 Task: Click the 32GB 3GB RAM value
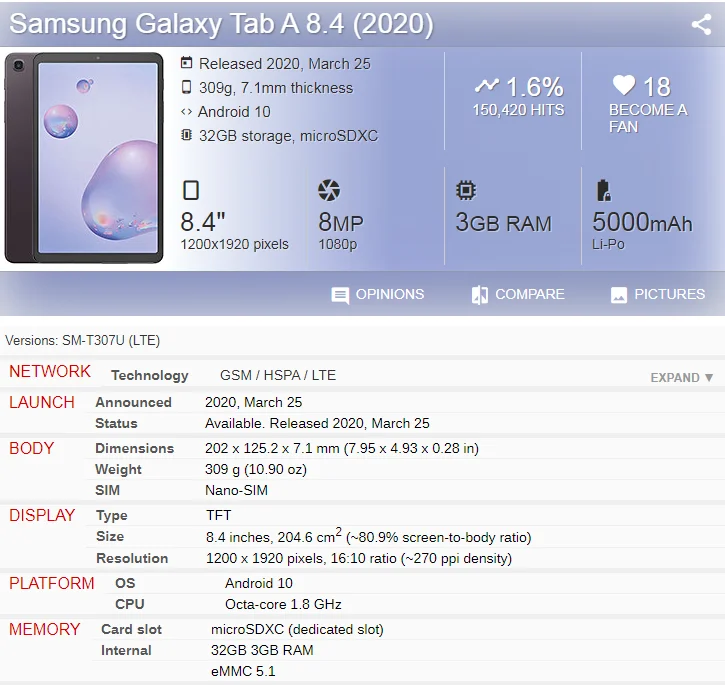click(262, 650)
